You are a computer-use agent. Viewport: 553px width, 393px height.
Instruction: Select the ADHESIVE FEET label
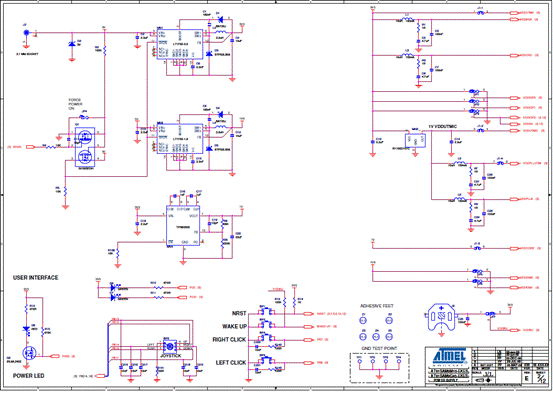click(x=377, y=306)
